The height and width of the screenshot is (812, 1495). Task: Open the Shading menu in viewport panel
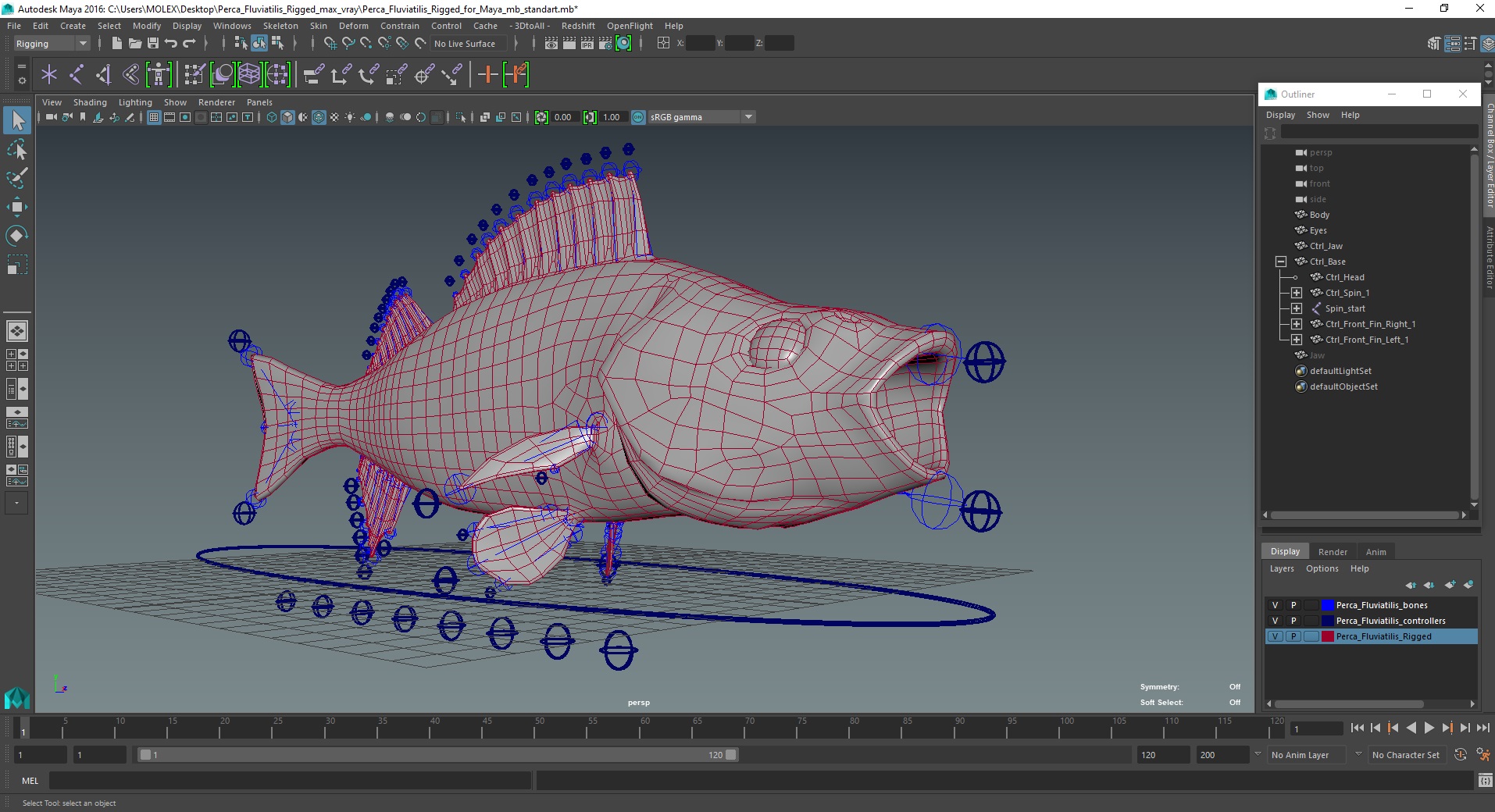[x=90, y=102]
